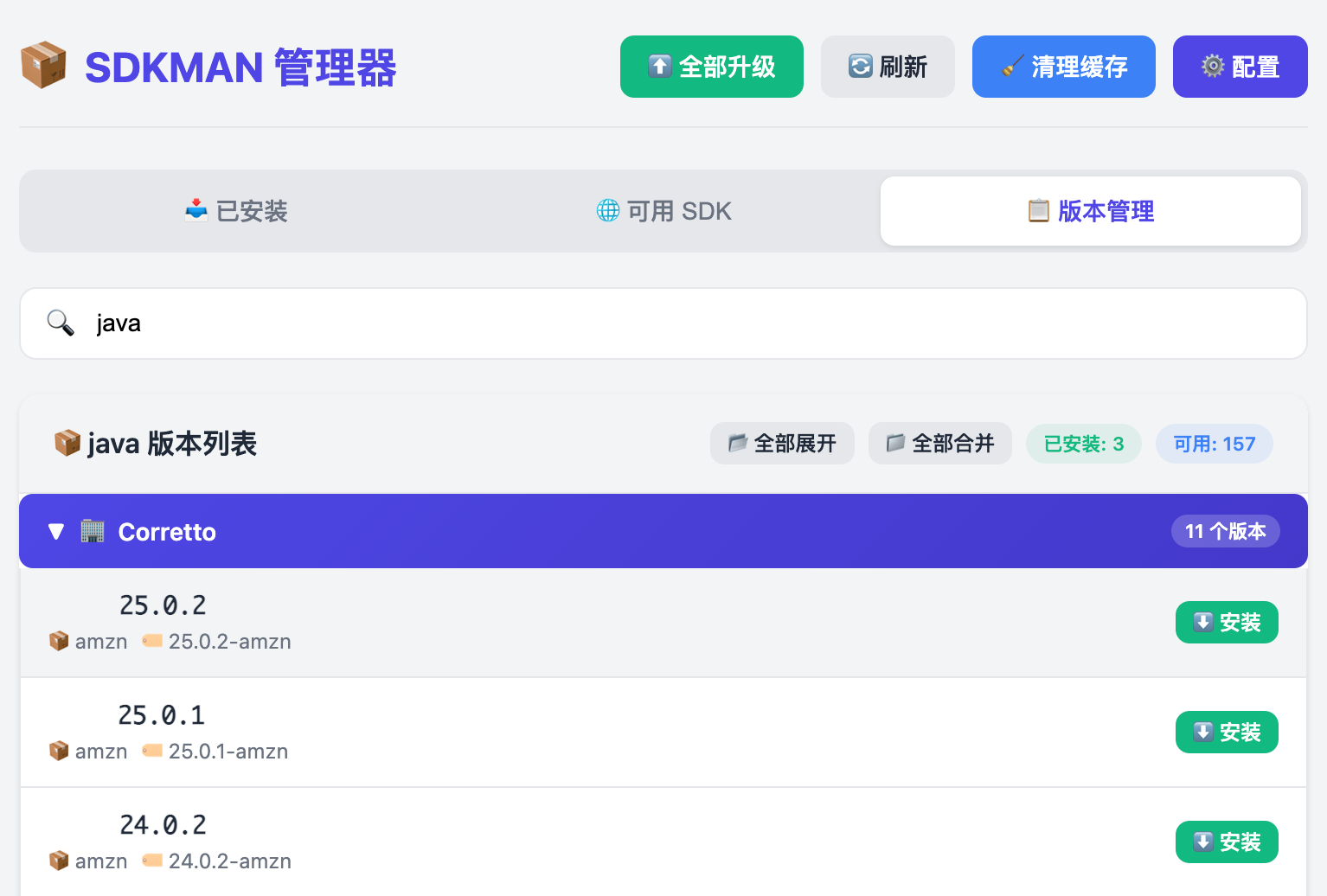Image resolution: width=1327 pixels, height=896 pixels.
Task: Install Corretto version 24.0.2
Action: tap(1227, 842)
